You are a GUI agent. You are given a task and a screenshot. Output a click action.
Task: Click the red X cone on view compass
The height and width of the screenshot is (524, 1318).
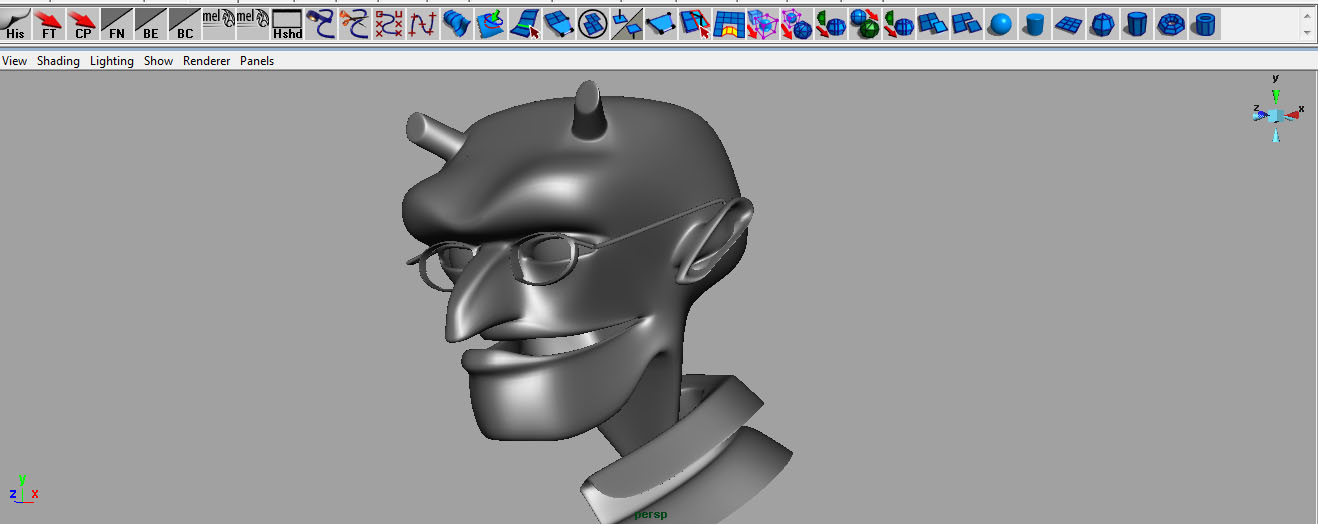(1293, 115)
